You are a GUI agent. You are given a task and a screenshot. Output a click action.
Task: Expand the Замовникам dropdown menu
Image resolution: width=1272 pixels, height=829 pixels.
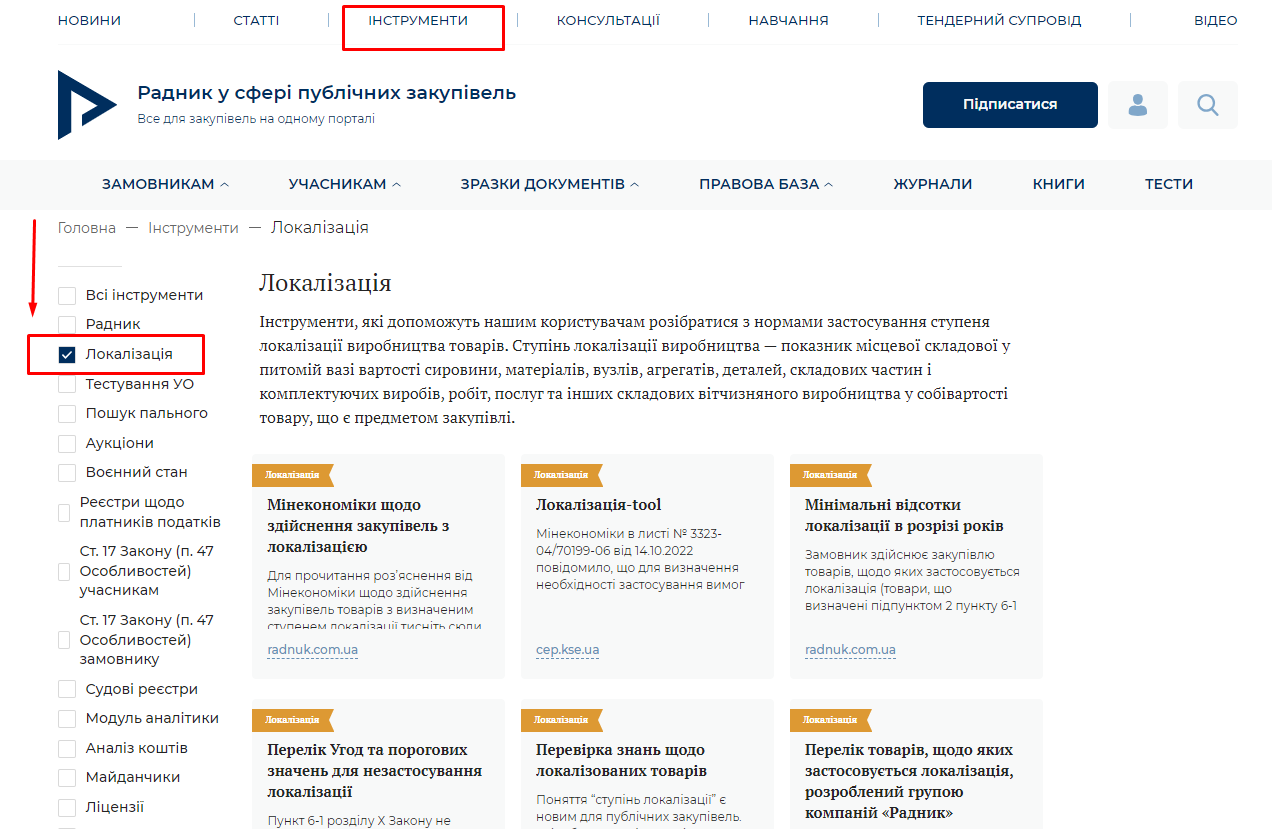(x=165, y=184)
